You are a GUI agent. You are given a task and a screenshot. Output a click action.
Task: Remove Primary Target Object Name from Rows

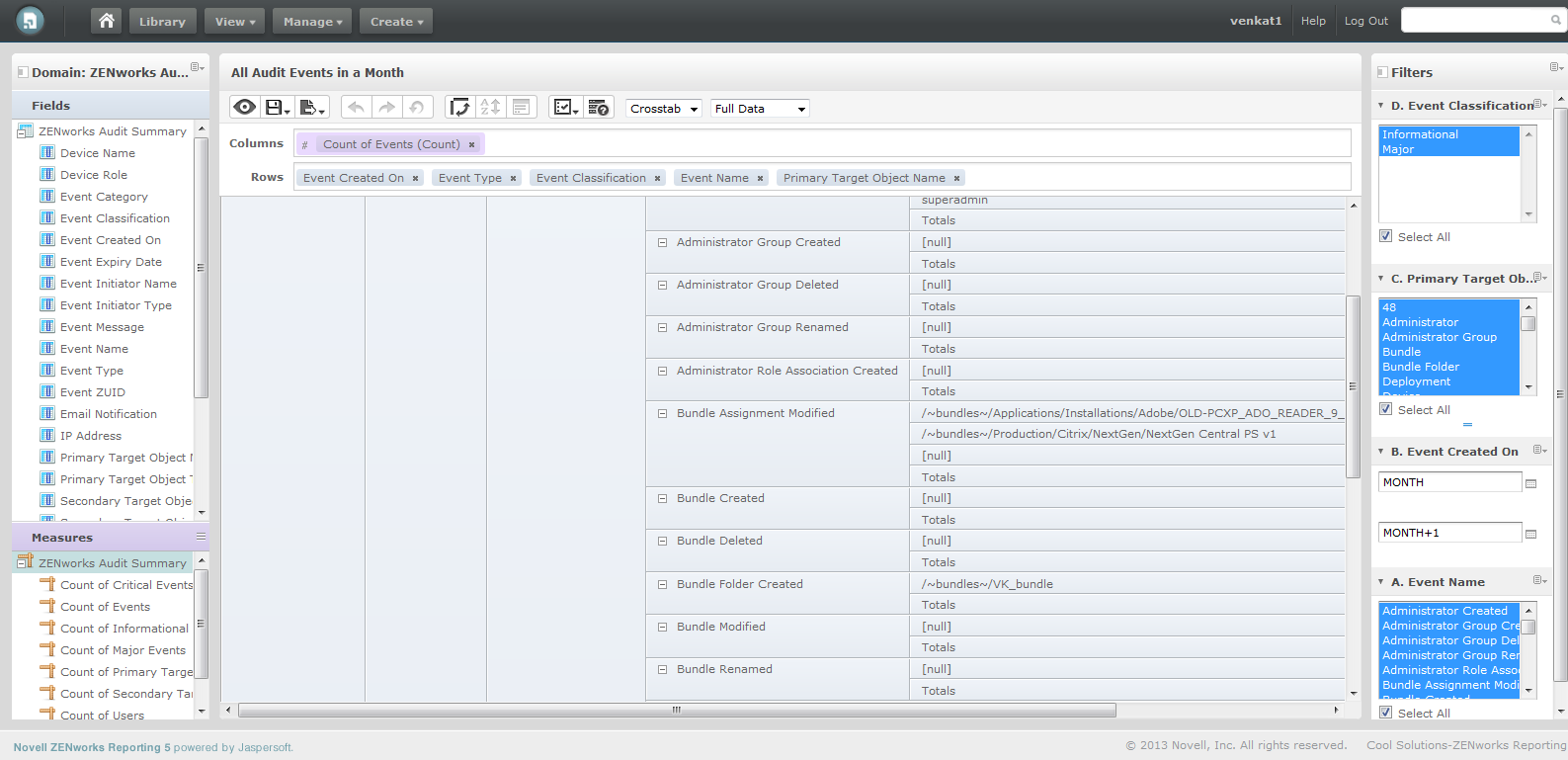coord(956,178)
